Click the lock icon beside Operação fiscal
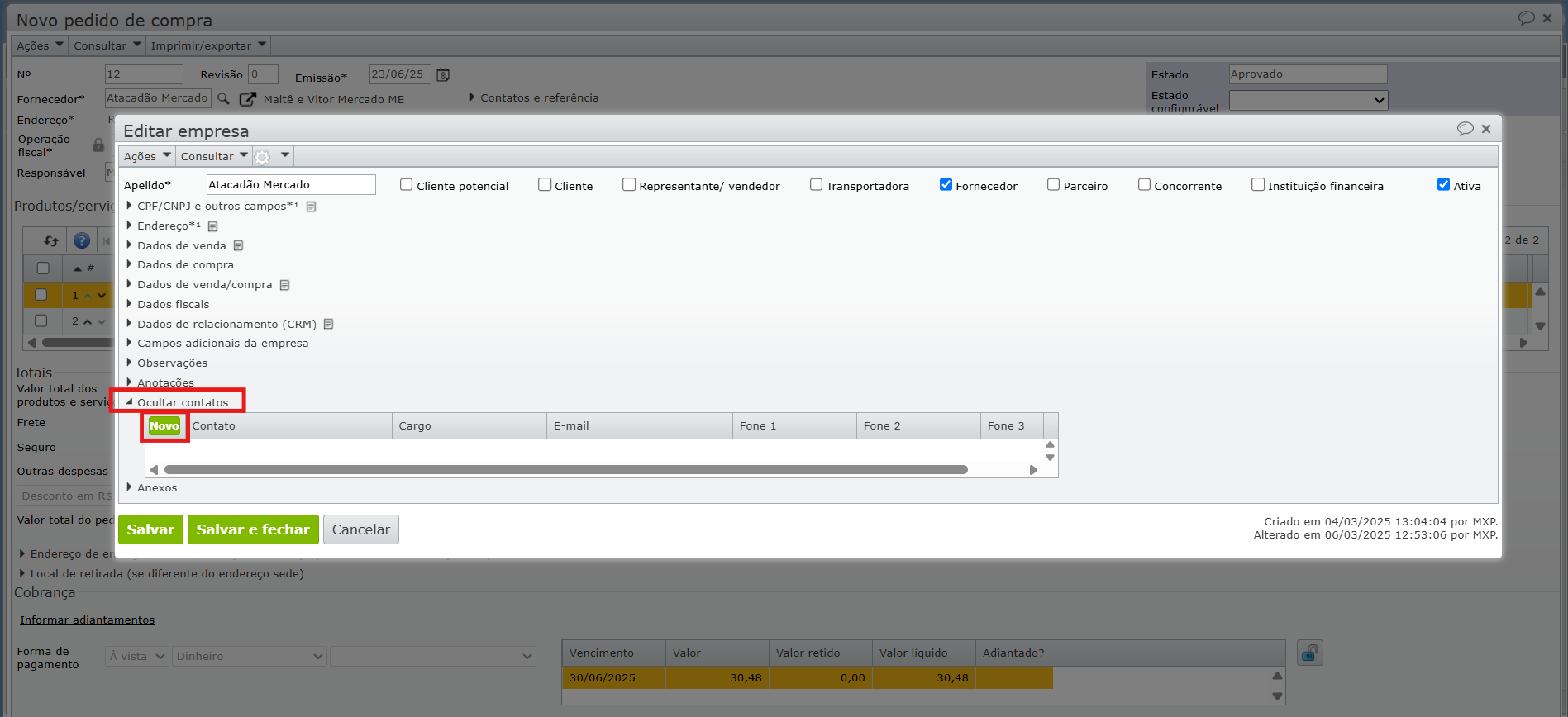 click(x=98, y=145)
